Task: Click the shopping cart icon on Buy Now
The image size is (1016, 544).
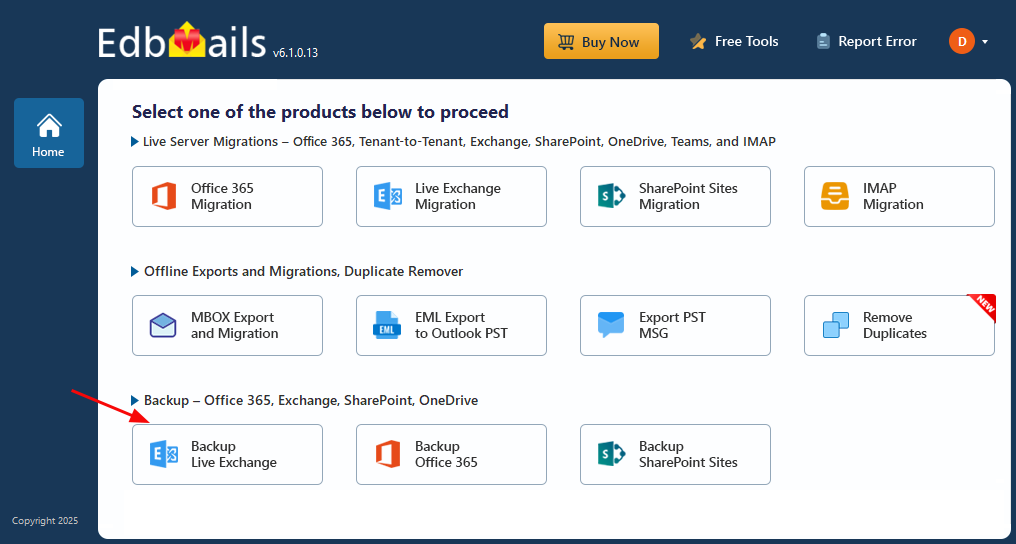Action: tap(566, 42)
